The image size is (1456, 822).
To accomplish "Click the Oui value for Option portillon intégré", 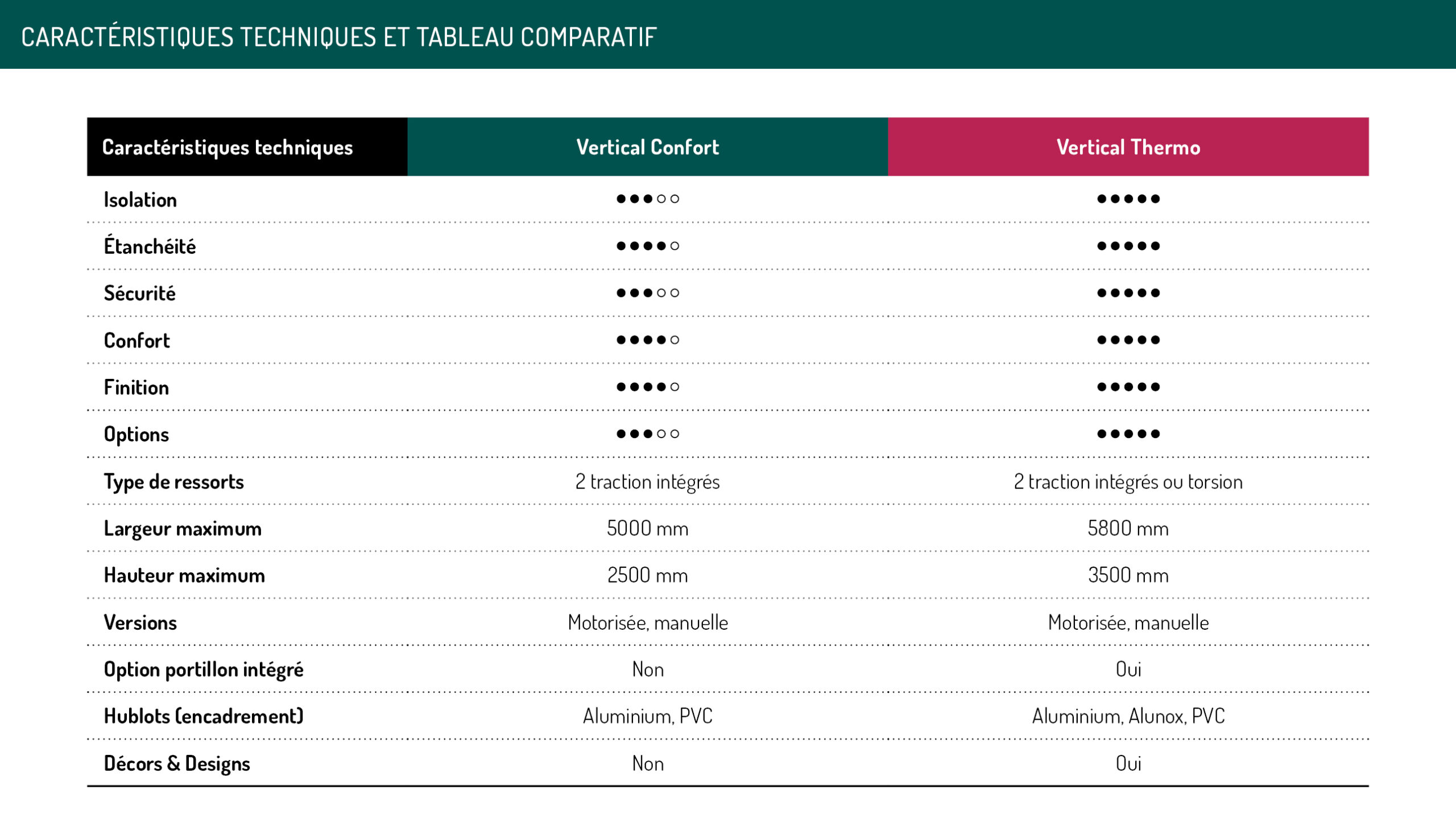I will tap(1128, 669).
